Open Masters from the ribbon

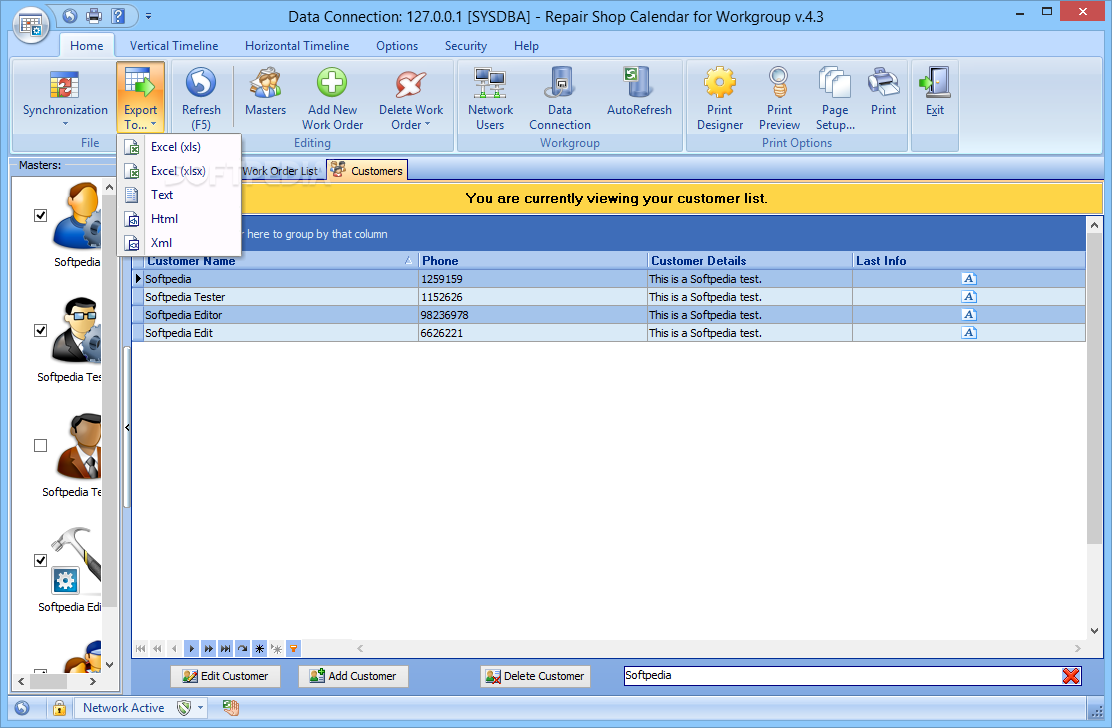(265, 91)
